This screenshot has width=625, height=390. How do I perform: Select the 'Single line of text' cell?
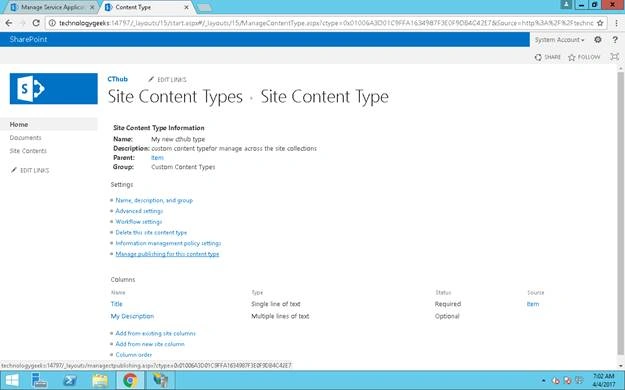click(276, 304)
